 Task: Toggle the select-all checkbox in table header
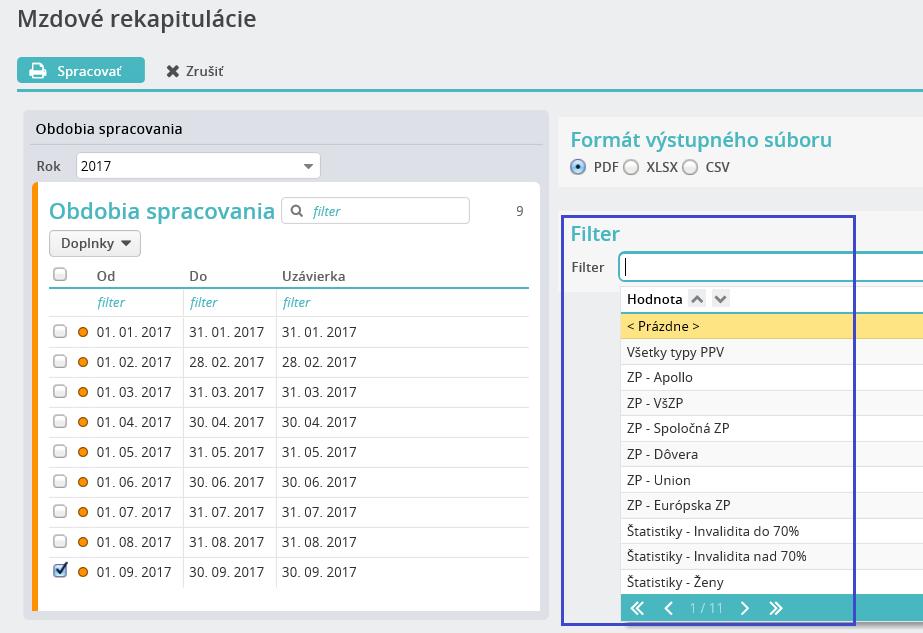(60, 274)
